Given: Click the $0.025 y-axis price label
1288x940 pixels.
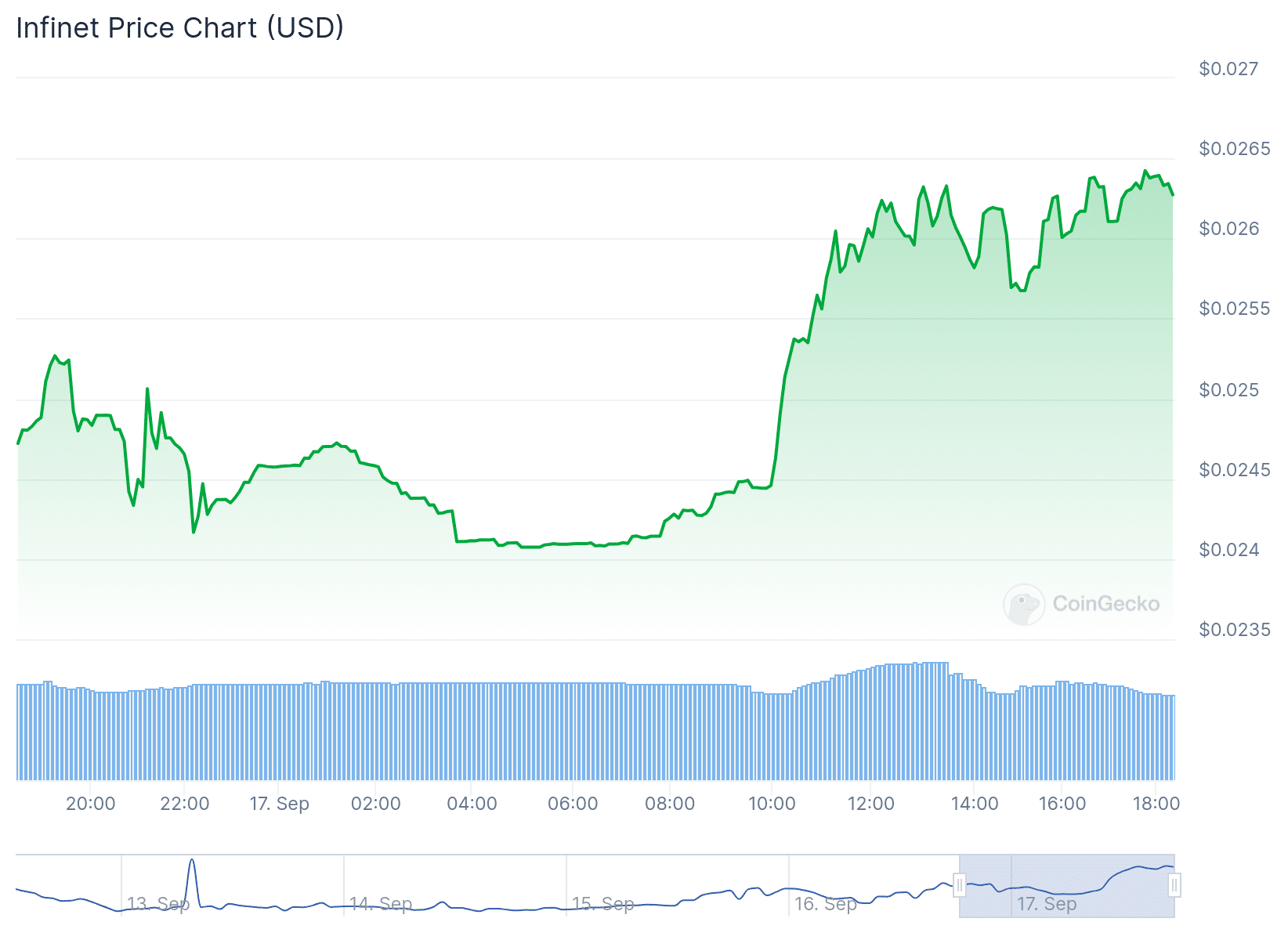Looking at the screenshot, I should pos(1228,390).
